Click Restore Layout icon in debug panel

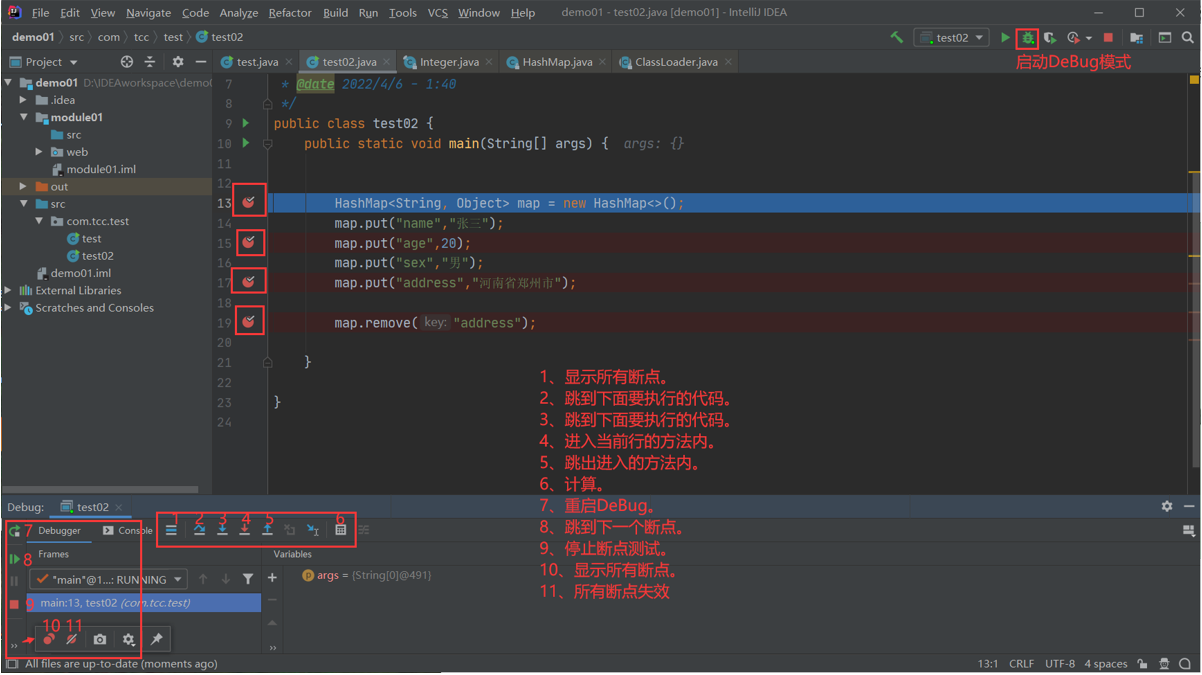click(1189, 531)
